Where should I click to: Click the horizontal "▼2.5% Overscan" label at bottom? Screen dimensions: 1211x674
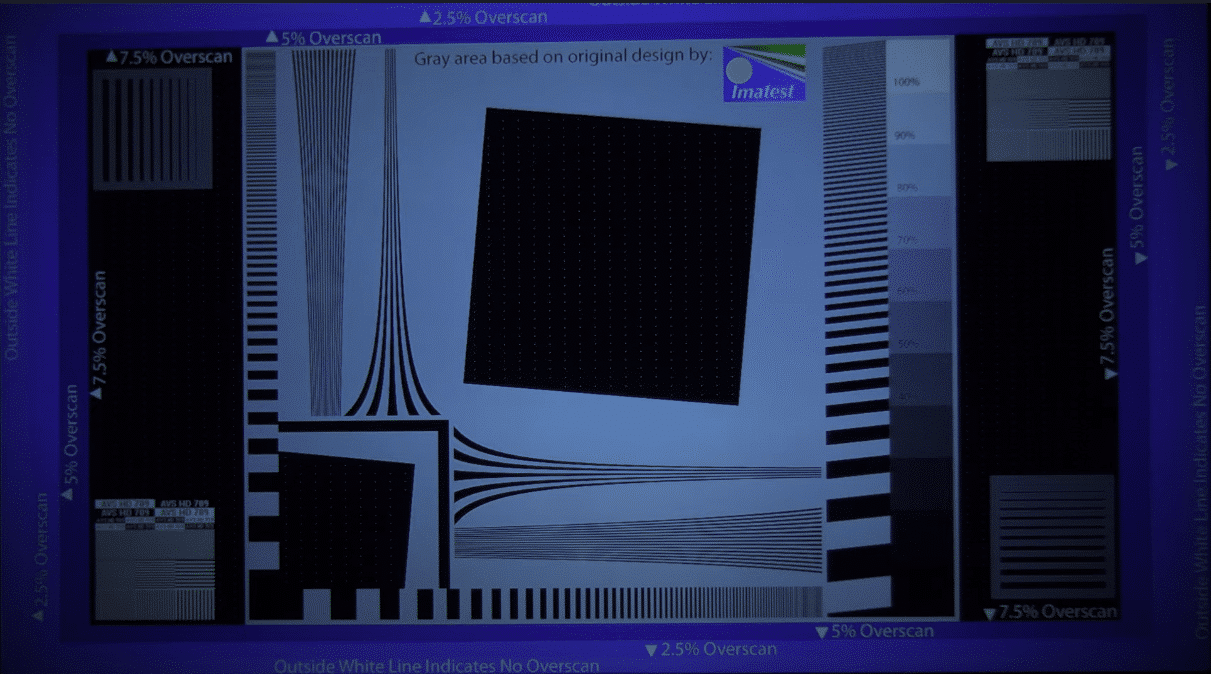coord(711,649)
